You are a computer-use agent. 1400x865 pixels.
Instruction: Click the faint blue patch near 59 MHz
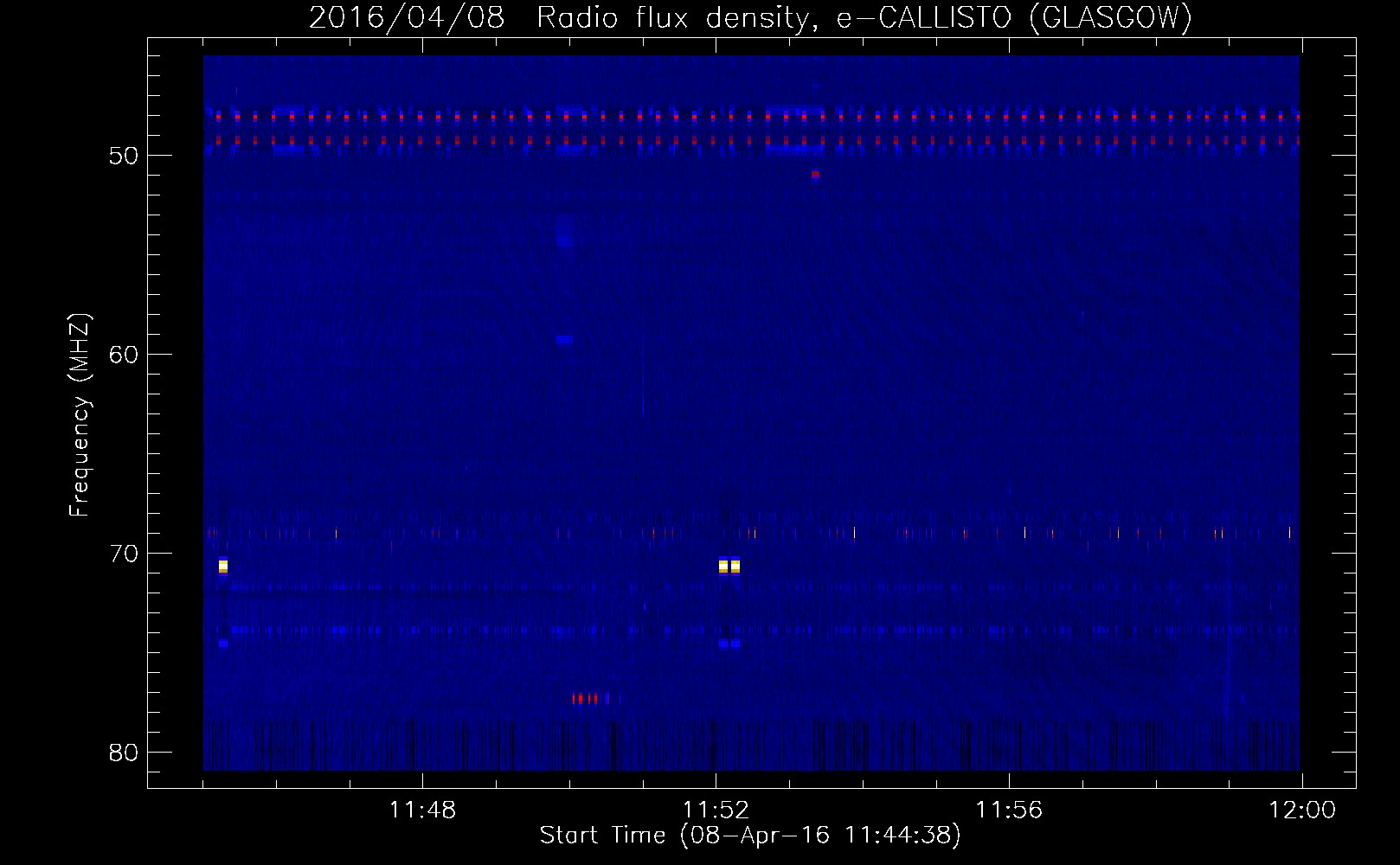[x=564, y=340]
